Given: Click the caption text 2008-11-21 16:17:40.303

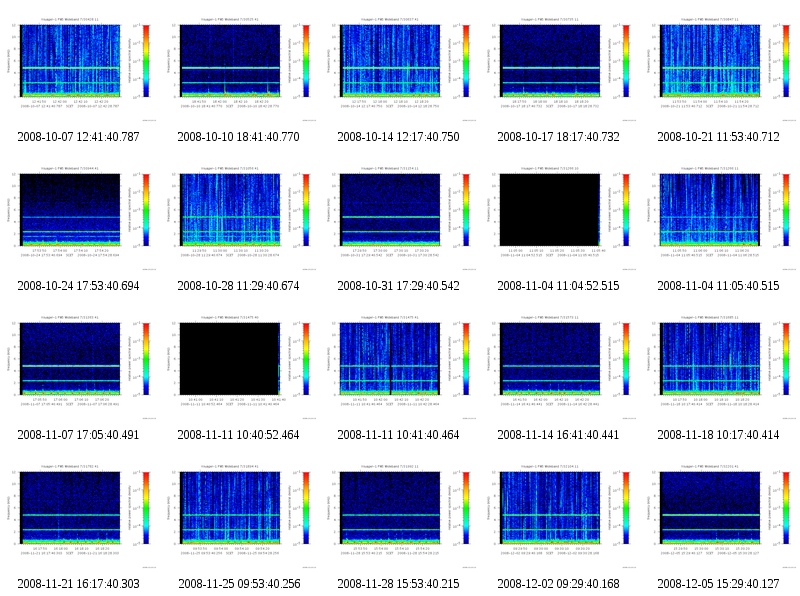Looking at the screenshot, I should (x=79, y=584).
